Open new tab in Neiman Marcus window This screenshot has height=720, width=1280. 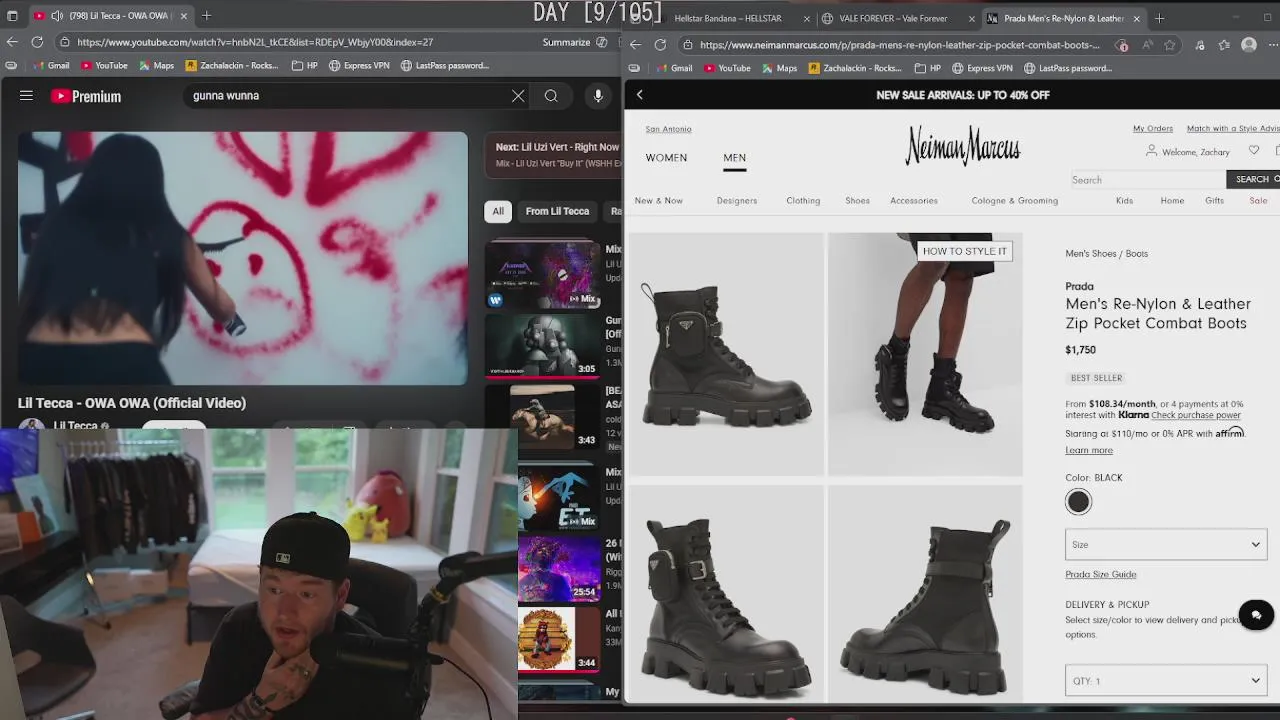click(x=1159, y=18)
